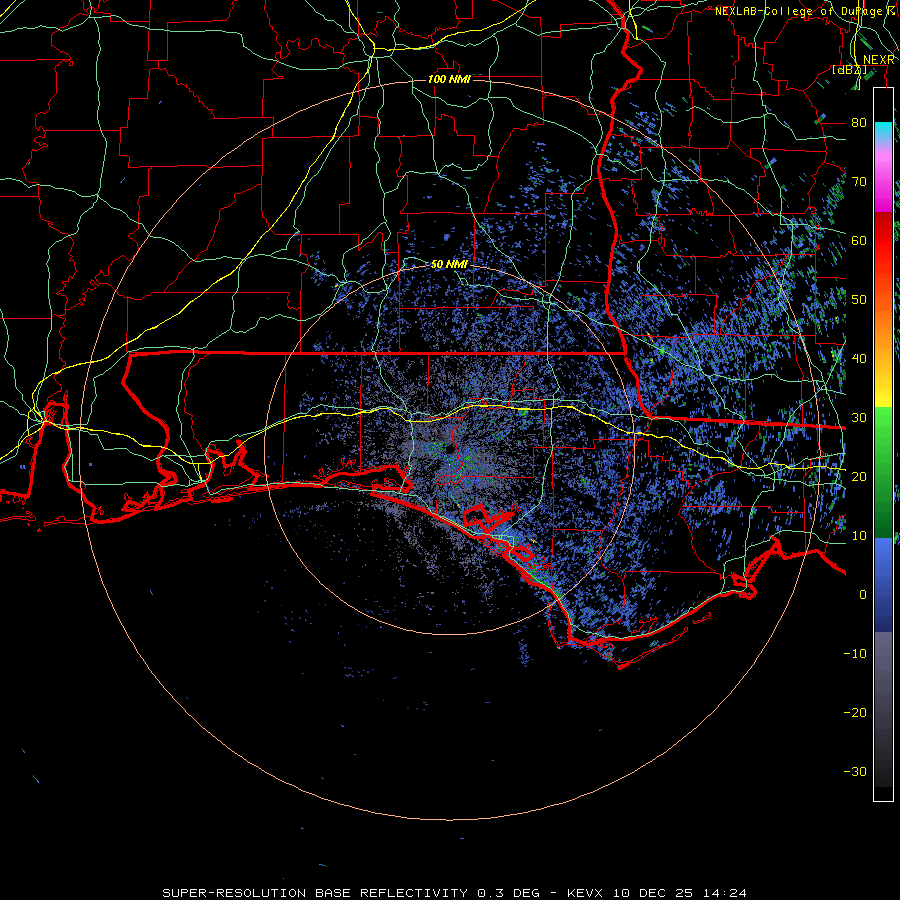Viewport: 900px width, 900px height.
Task: Click the [dBZ] unit label above the color scale
Action: coord(849,70)
